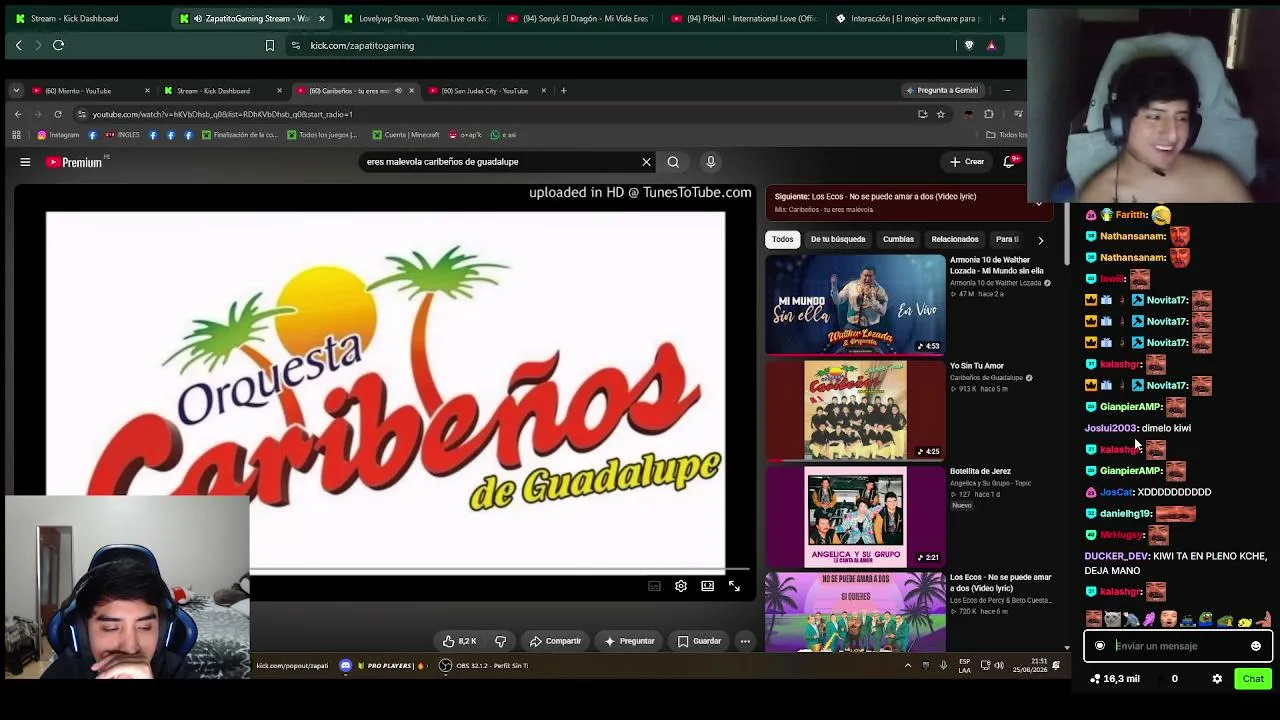1280x720 pixels.
Task: Go to YouTube Premium home logo
Action: click(x=74, y=162)
